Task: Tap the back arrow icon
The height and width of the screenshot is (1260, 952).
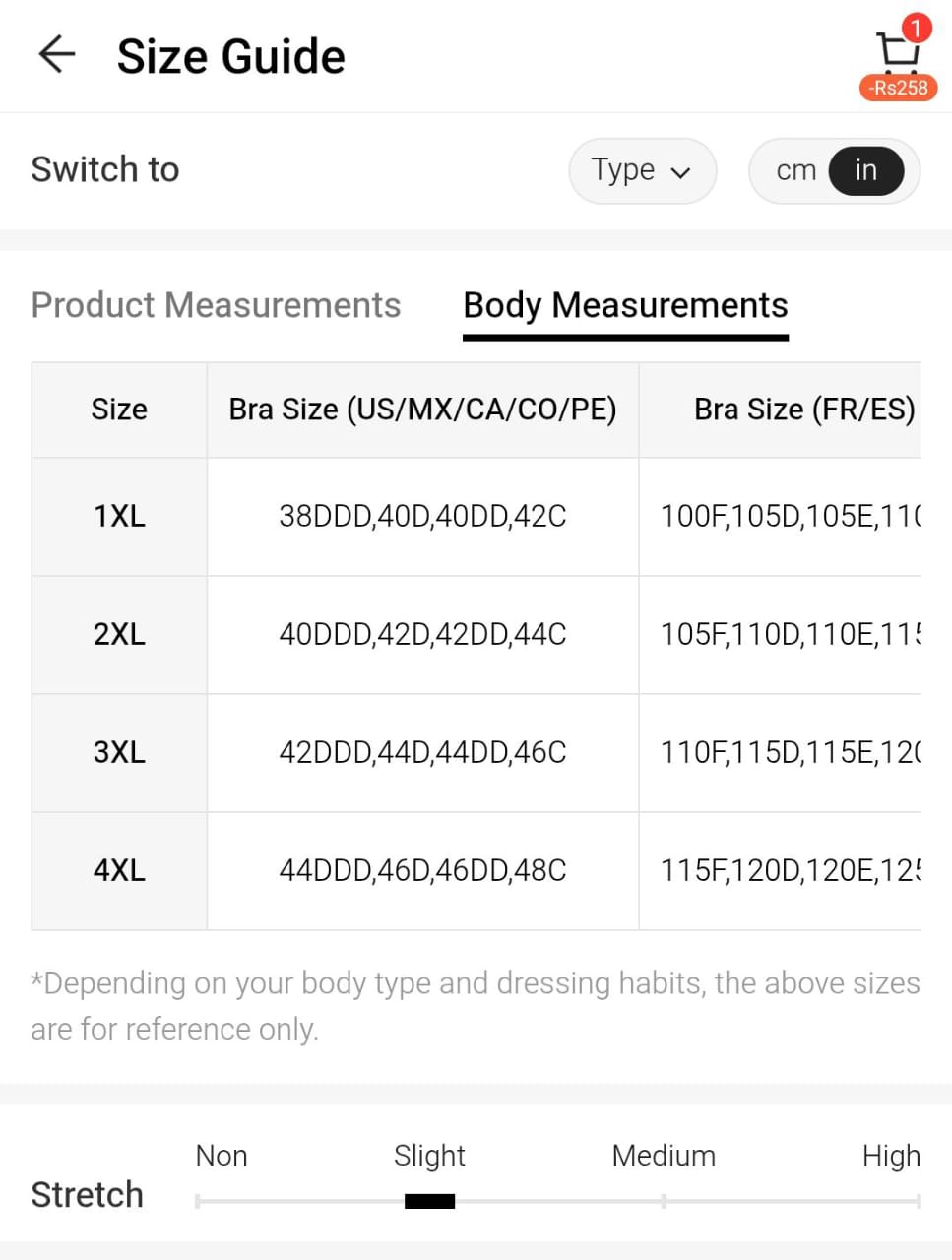Action: pyautogui.click(x=57, y=54)
